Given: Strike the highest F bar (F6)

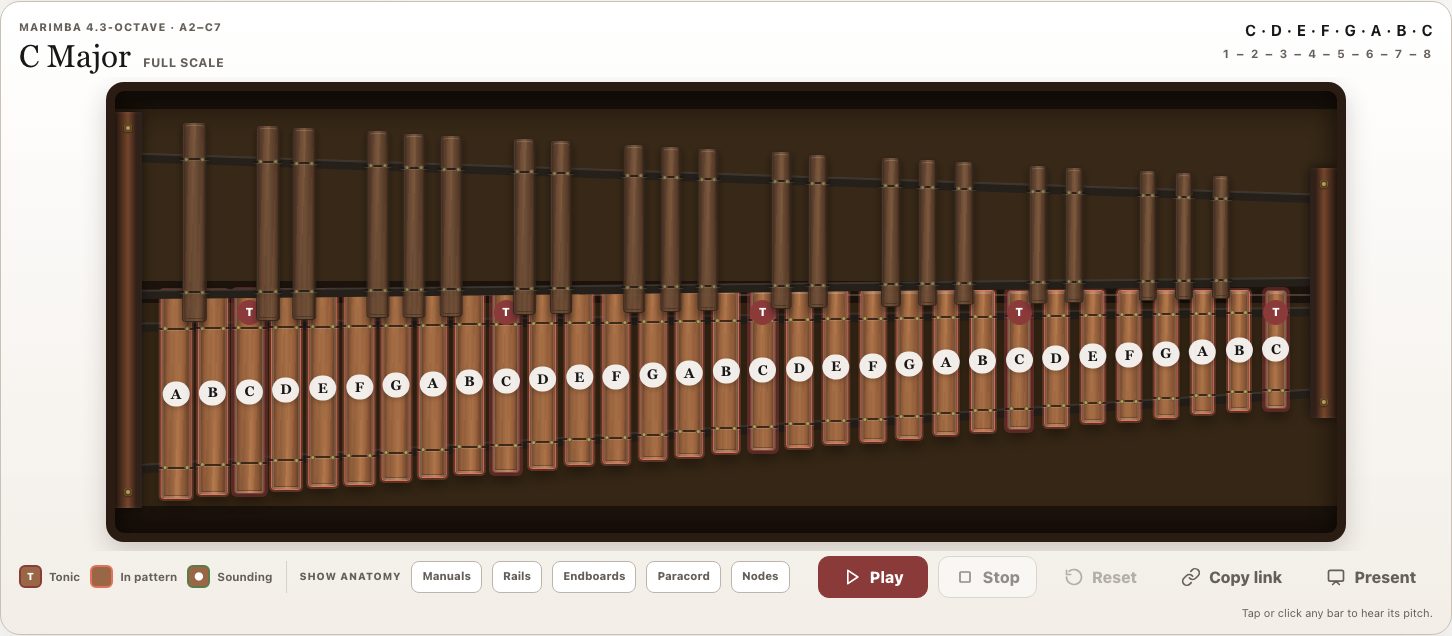Looking at the screenshot, I should point(1129,355).
